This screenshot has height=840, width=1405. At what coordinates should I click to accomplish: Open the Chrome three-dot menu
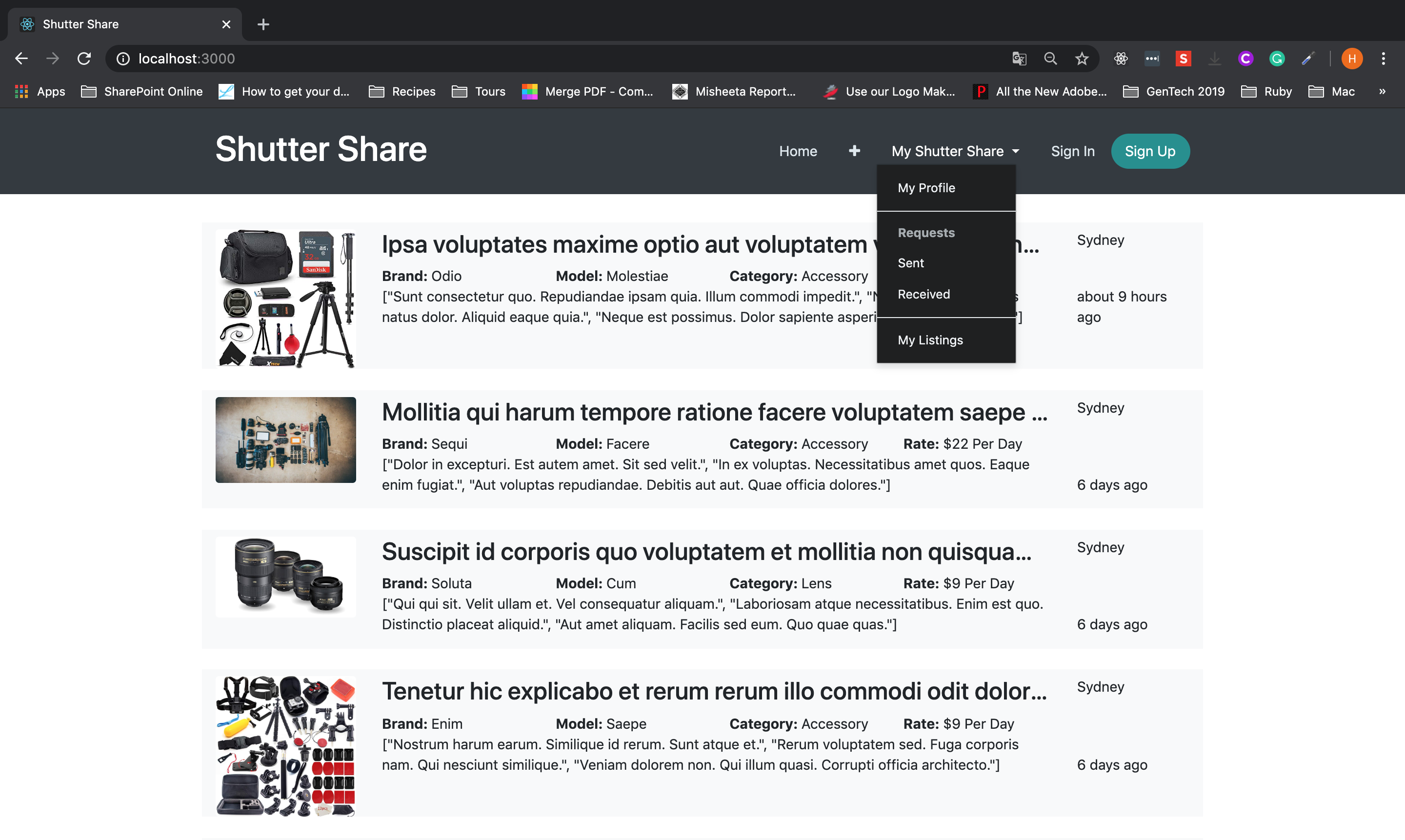pyautogui.click(x=1383, y=59)
